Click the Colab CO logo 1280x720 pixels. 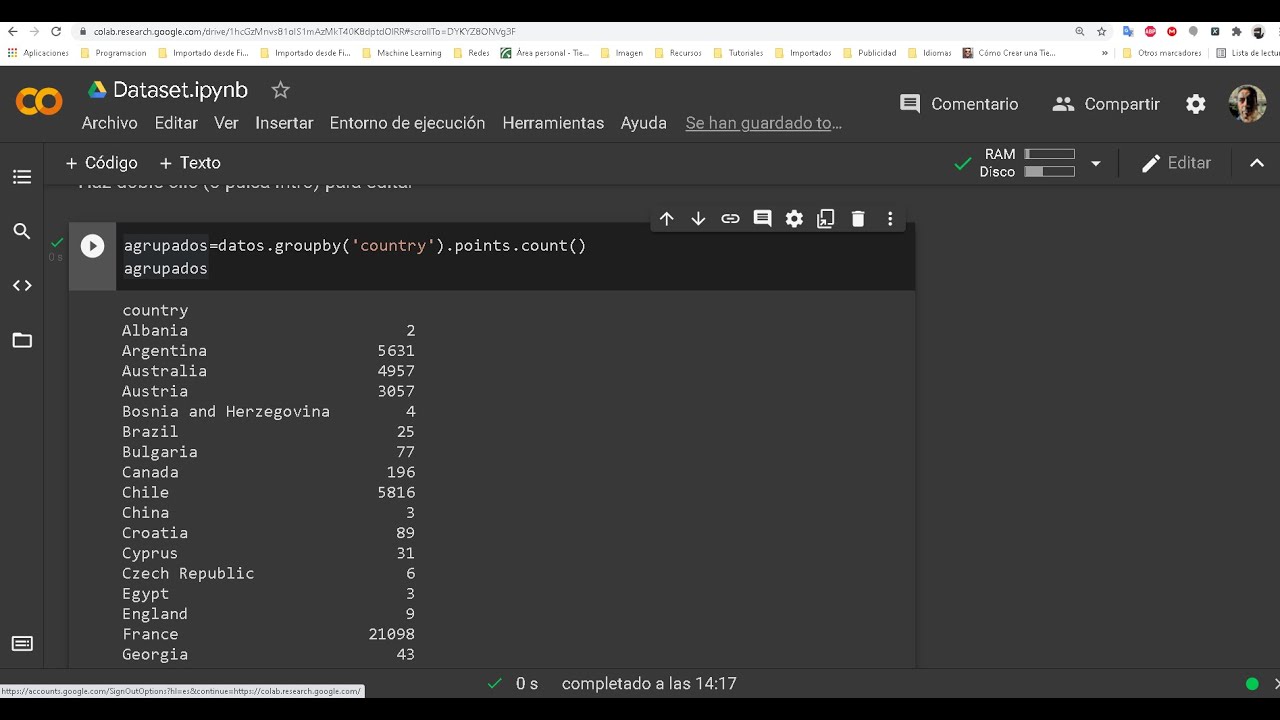pyautogui.click(x=39, y=101)
